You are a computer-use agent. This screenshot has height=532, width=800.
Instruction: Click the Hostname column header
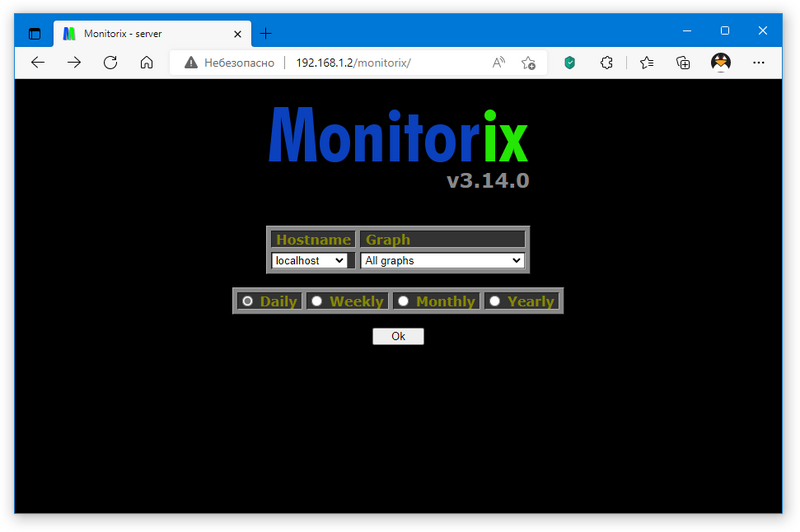pos(313,239)
